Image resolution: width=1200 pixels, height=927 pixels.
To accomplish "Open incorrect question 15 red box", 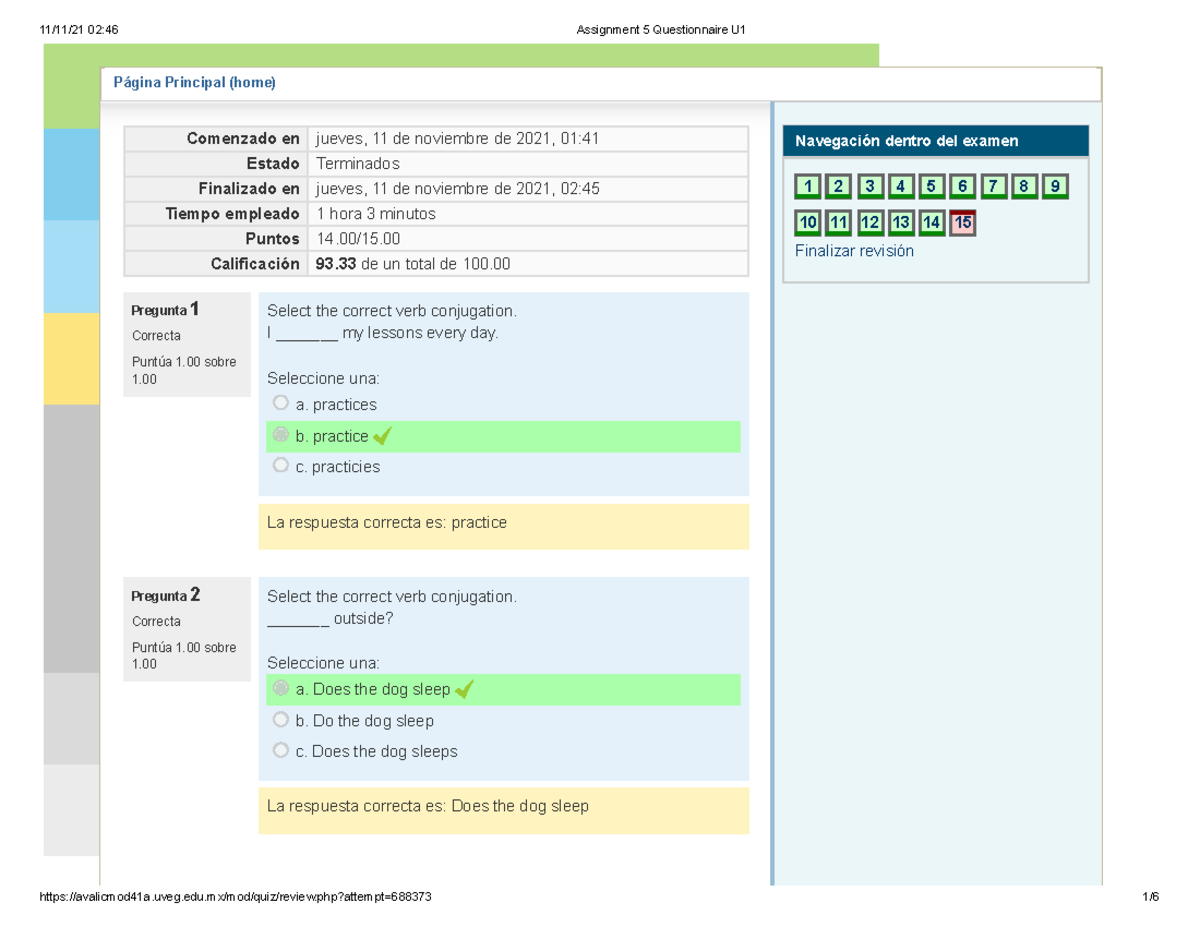I will [962, 223].
